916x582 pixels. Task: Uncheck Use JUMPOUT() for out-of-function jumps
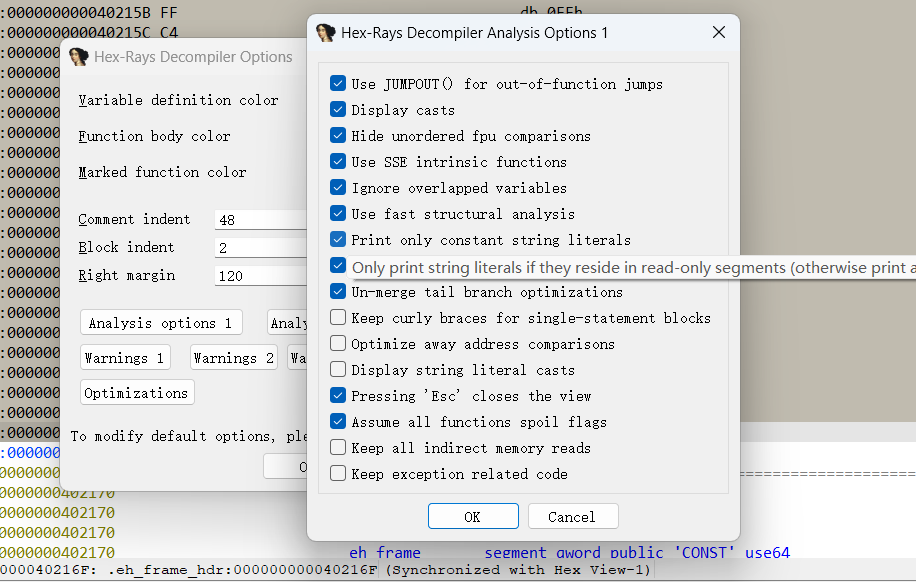tap(338, 84)
